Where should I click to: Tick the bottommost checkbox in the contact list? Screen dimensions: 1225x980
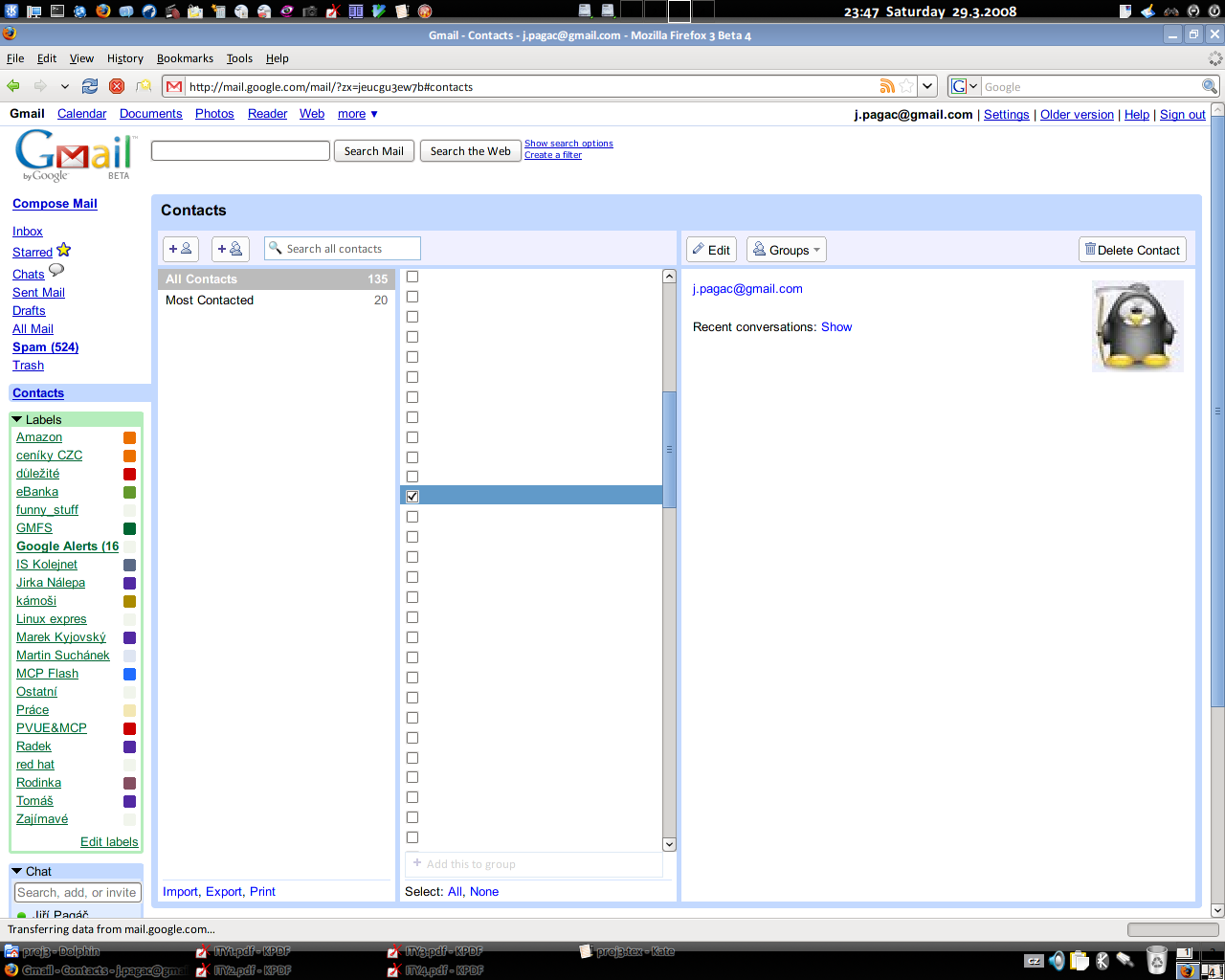click(412, 837)
